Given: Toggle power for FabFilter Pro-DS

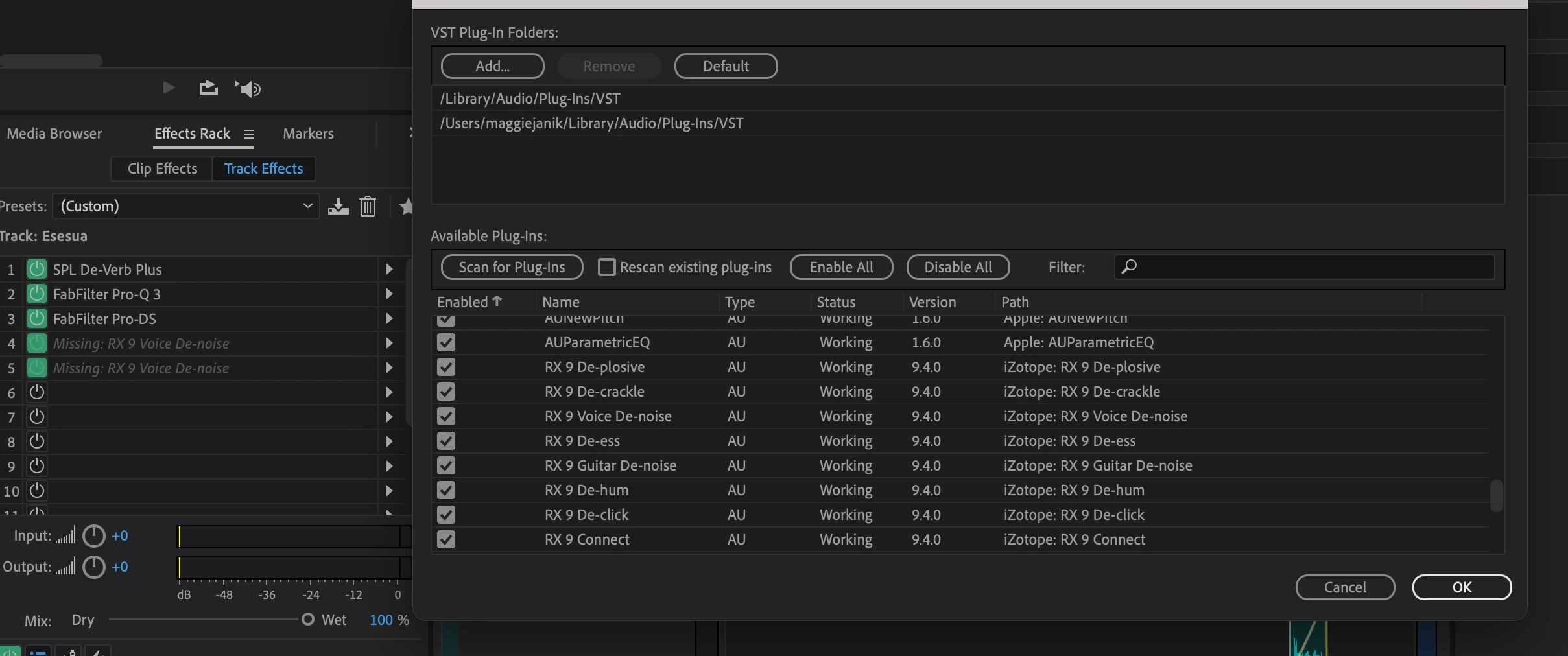Looking at the screenshot, I should (37, 318).
